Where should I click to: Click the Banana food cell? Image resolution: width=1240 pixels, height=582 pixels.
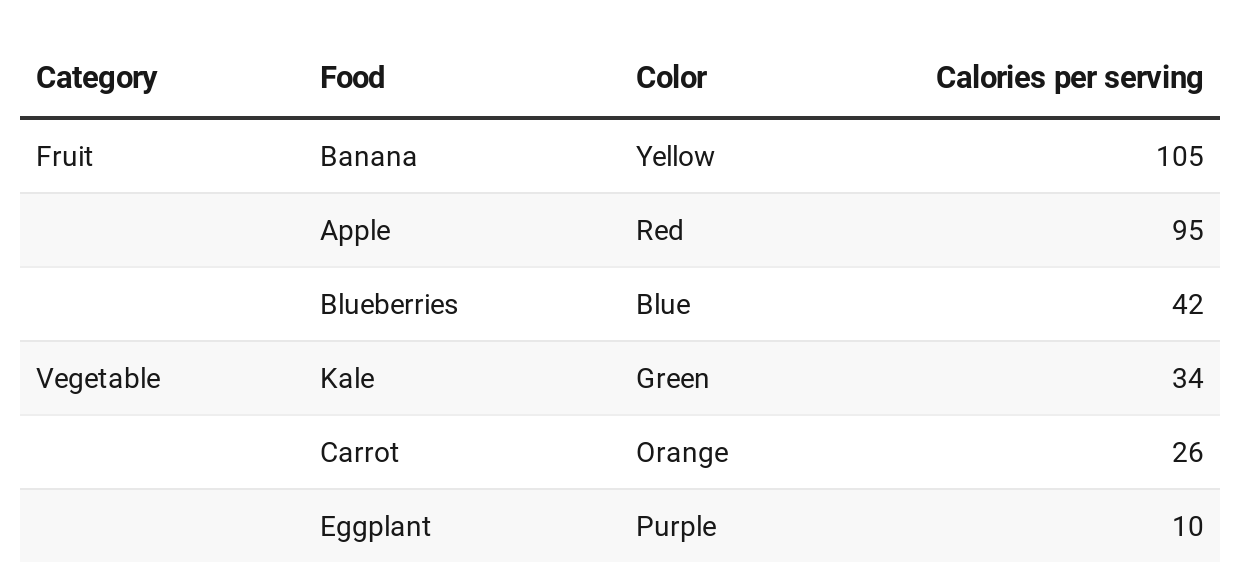coord(368,157)
